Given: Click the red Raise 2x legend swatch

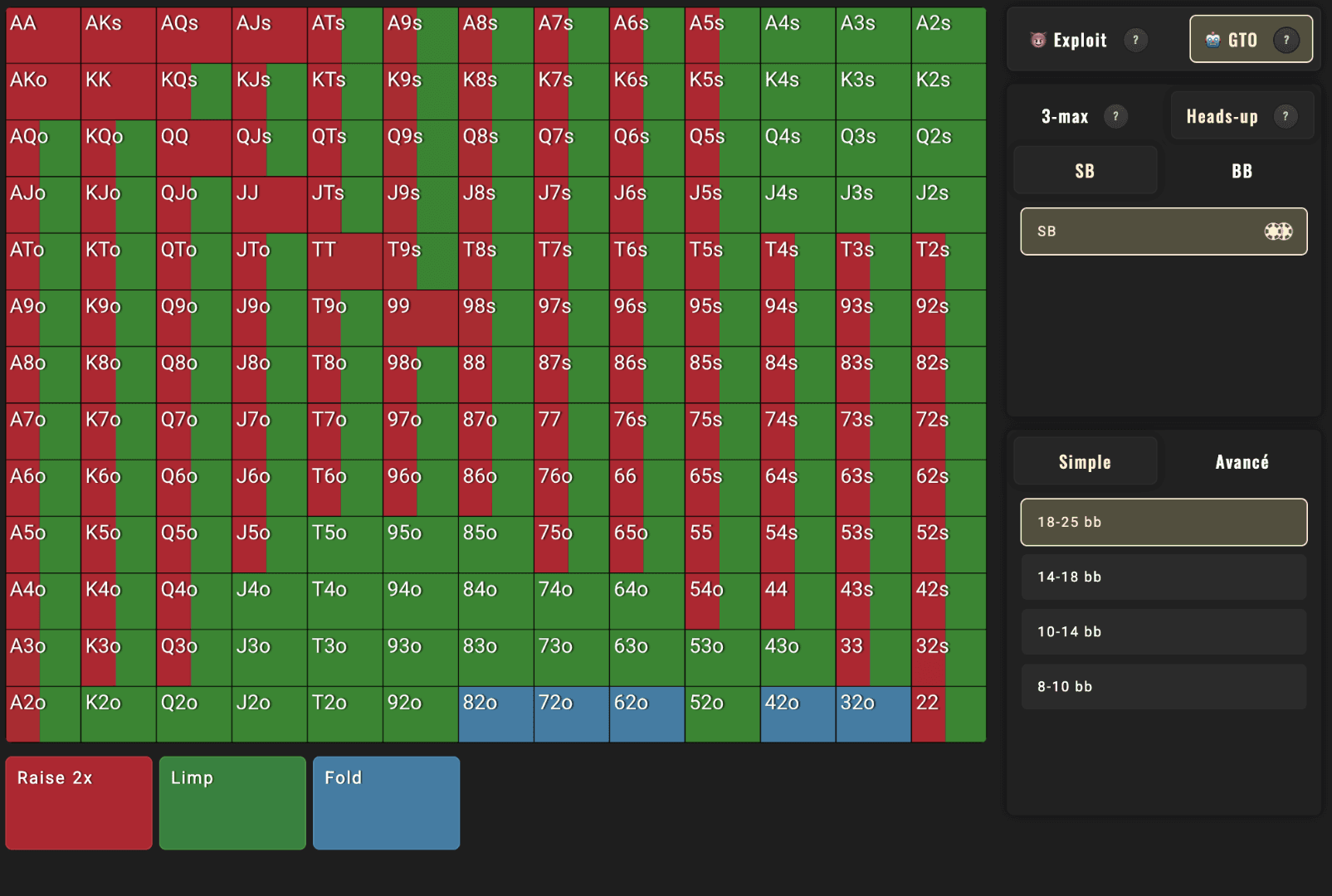Looking at the screenshot, I should coord(78,802).
